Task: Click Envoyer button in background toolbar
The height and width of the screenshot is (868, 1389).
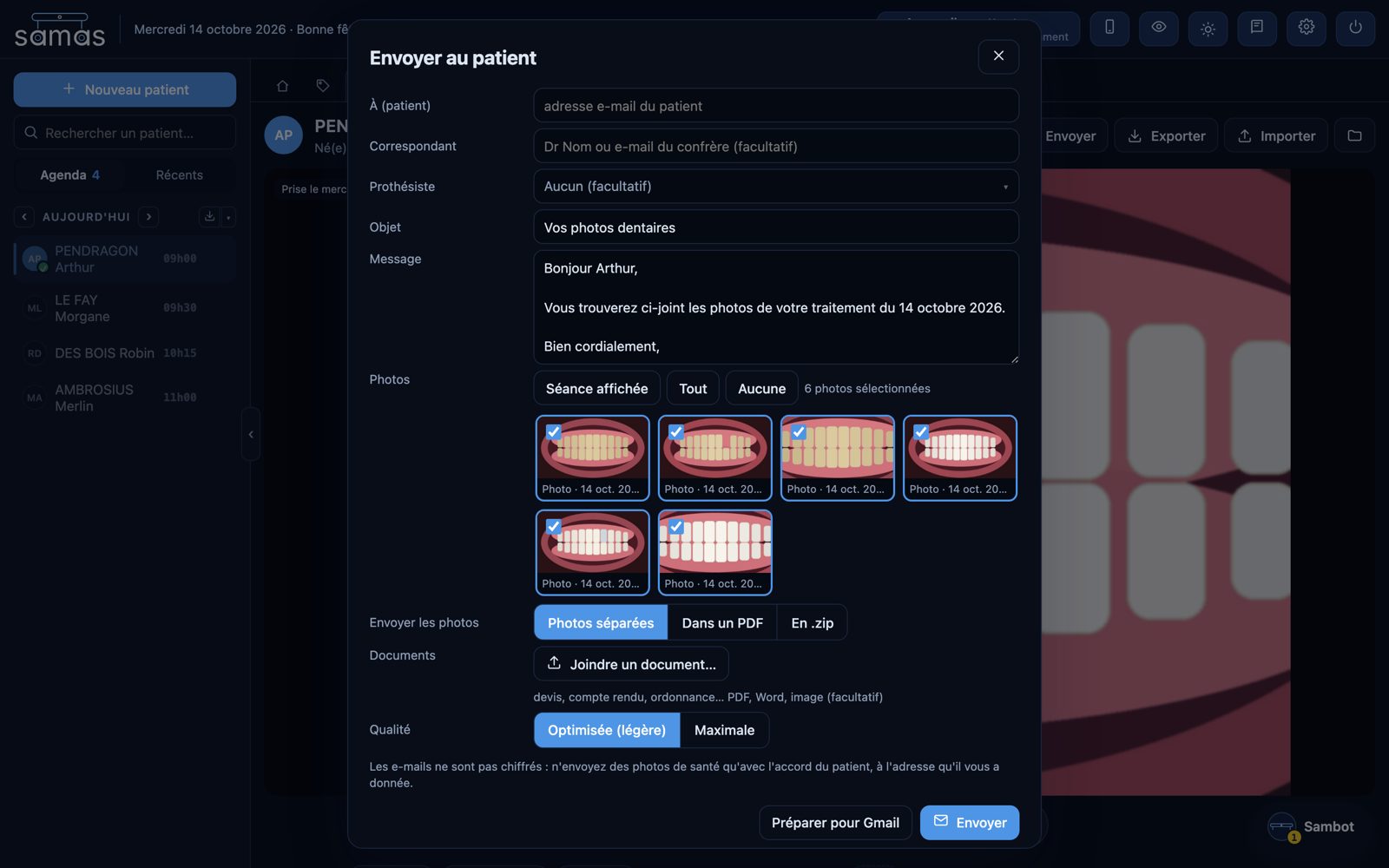Action: pos(1070,135)
